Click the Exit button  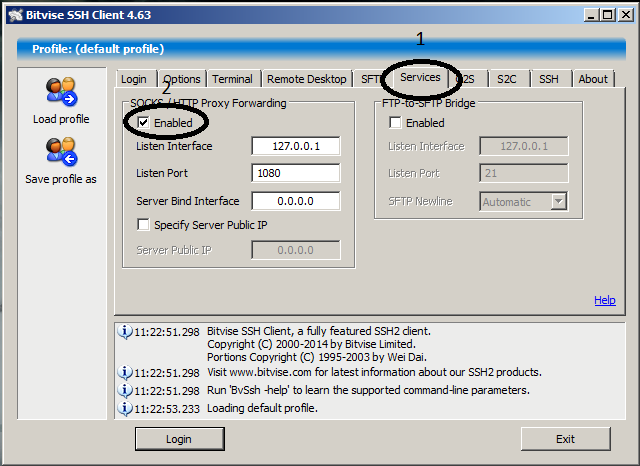[x=566, y=439]
